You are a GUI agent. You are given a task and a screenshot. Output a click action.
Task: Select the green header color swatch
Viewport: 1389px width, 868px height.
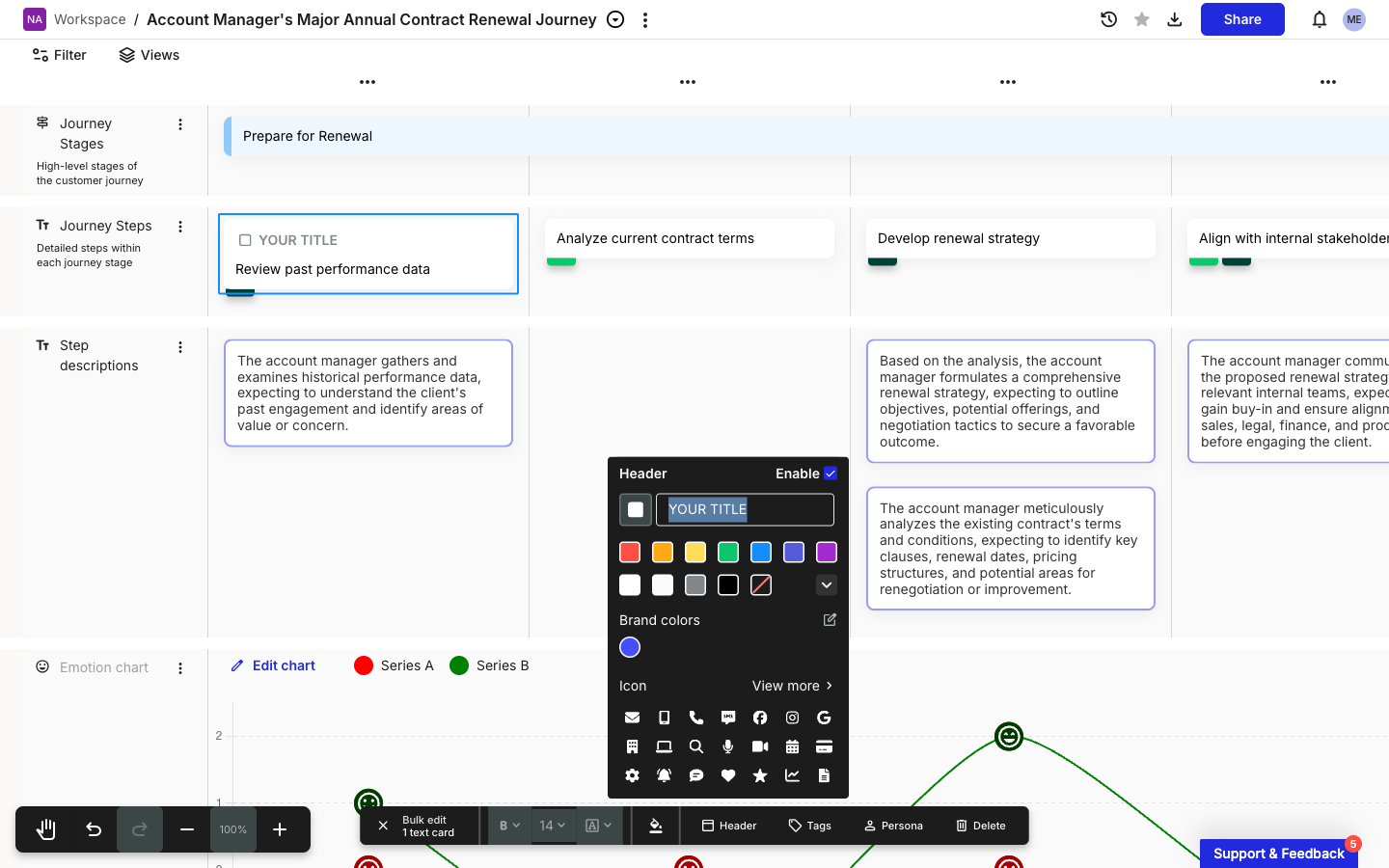pyautogui.click(x=728, y=552)
